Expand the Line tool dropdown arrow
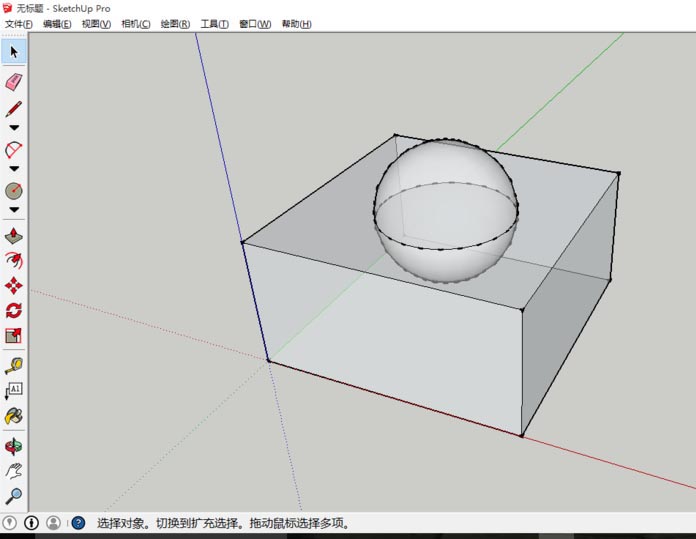The image size is (696, 539). point(14,128)
